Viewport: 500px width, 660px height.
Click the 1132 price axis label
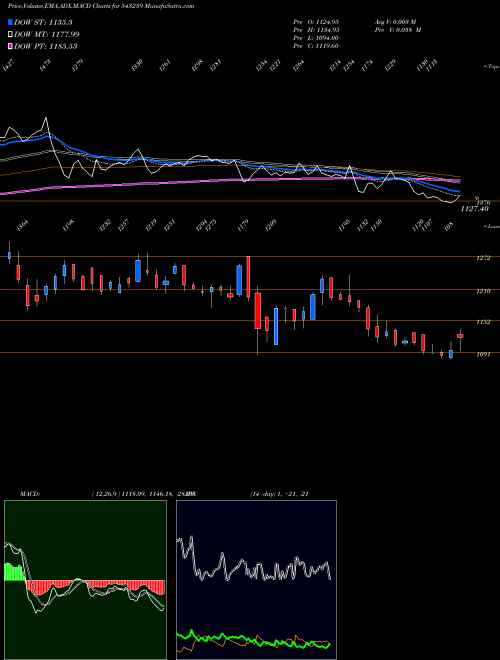point(484,322)
